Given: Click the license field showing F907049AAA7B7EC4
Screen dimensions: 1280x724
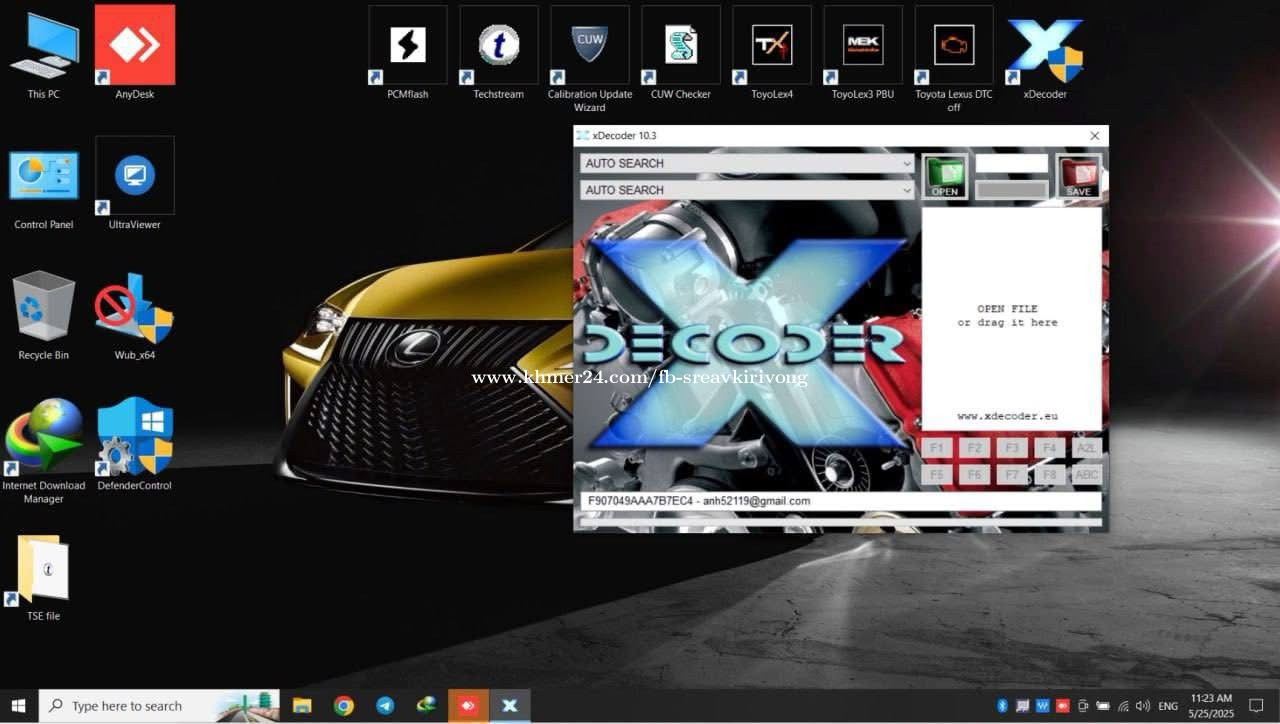Looking at the screenshot, I should pyautogui.click(x=840, y=501).
